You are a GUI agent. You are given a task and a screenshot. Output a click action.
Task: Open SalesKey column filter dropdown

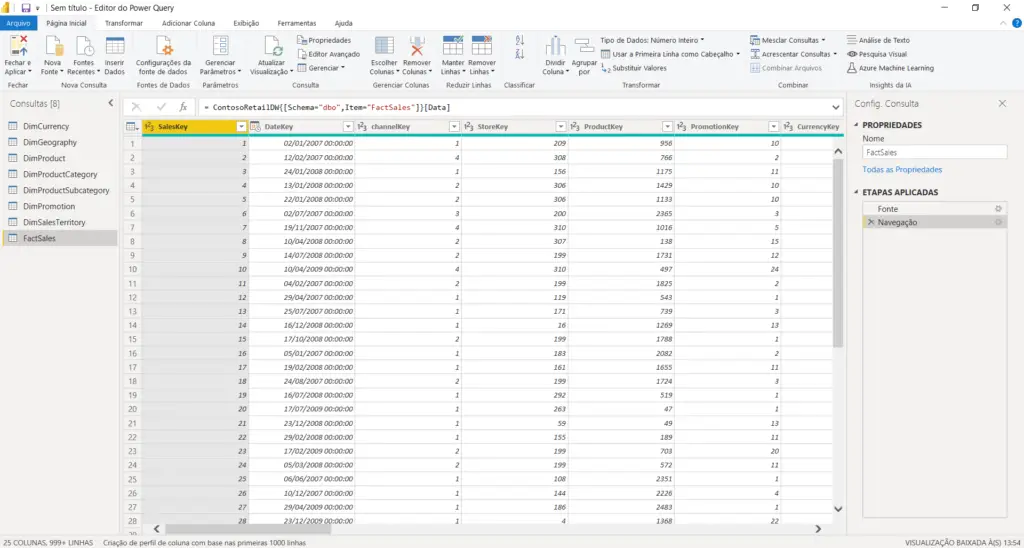[242, 127]
